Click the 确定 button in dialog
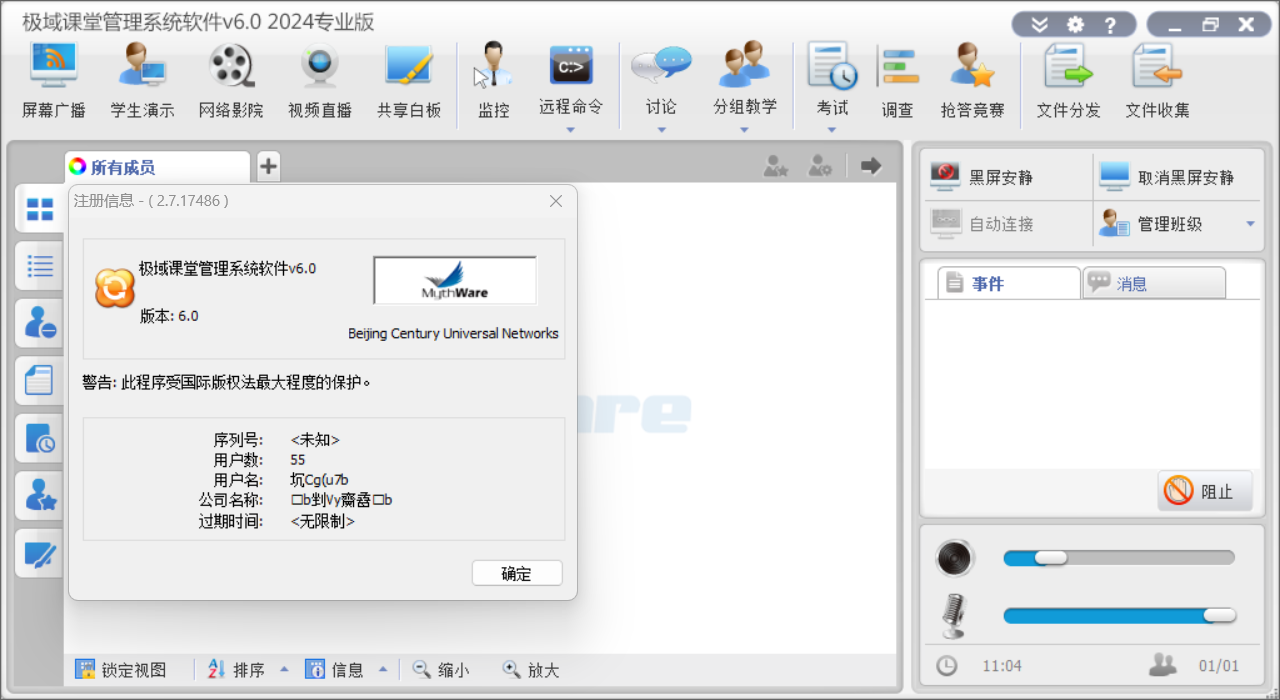The image size is (1280, 700). pyautogui.click(x=517, y=573)
